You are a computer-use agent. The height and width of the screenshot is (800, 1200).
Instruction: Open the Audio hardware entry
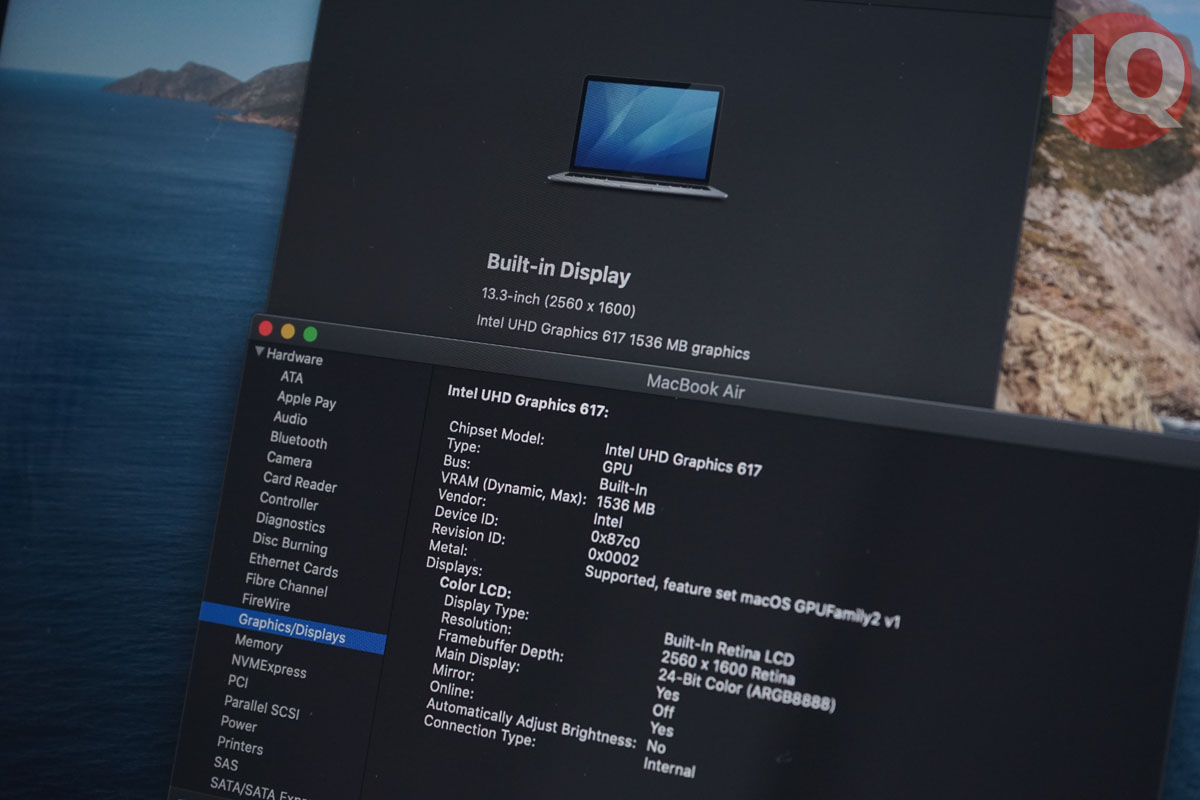tap(290, 418)
